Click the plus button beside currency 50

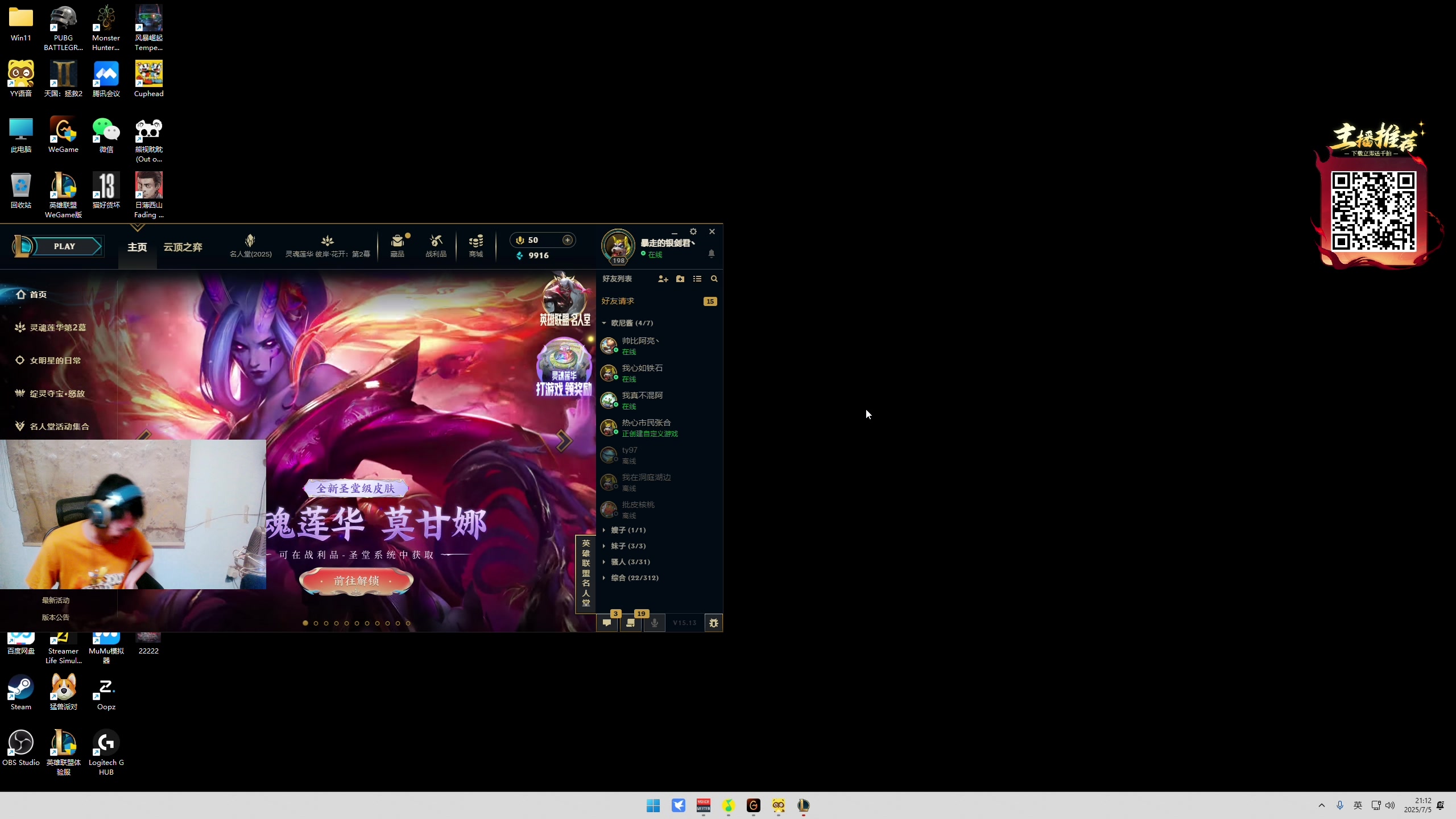coord(567,240)
